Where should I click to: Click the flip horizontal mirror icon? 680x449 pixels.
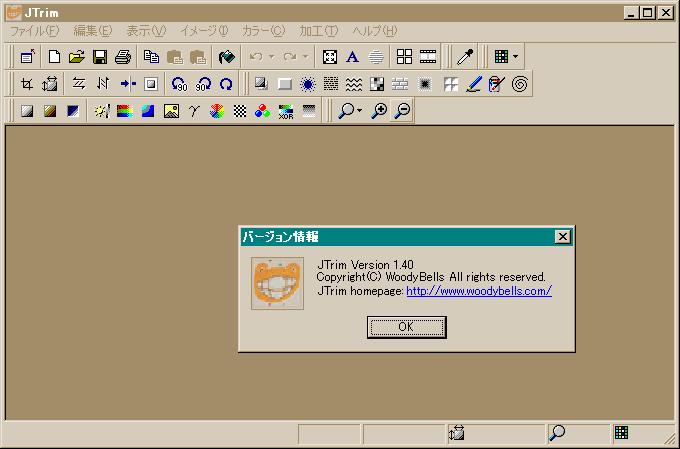tap(78, 84)
